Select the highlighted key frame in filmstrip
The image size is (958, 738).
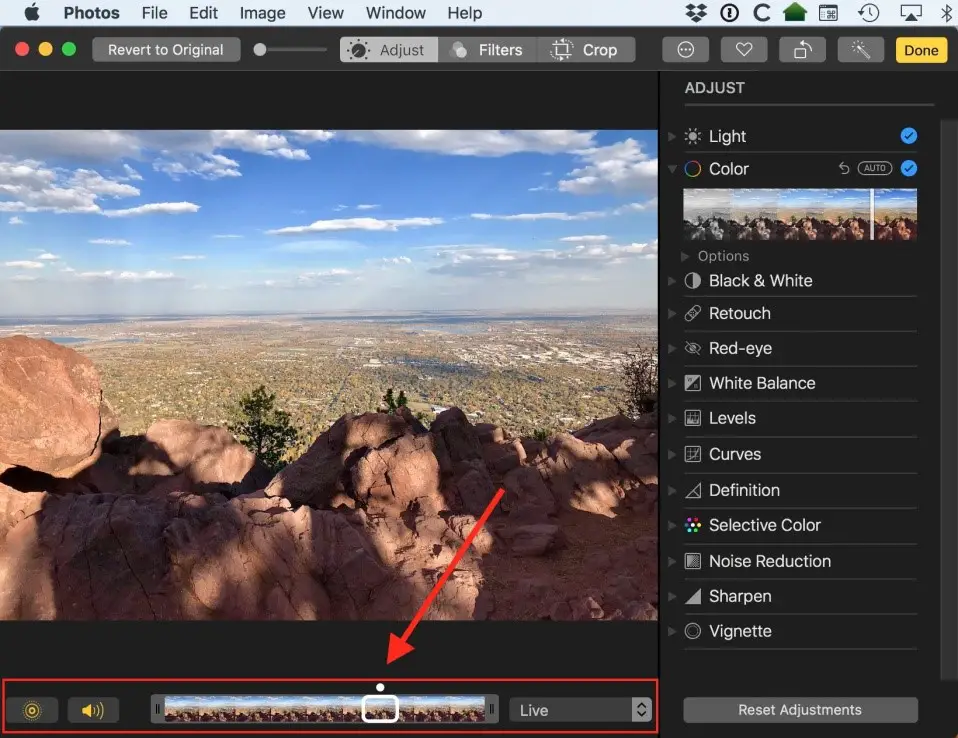tap(380, 709)
